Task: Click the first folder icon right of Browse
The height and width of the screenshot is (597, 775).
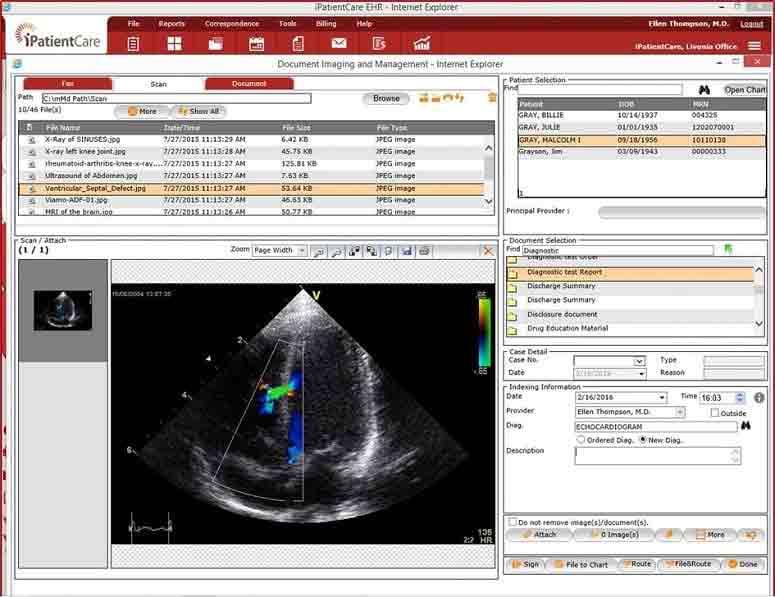Action: point(424,98)
